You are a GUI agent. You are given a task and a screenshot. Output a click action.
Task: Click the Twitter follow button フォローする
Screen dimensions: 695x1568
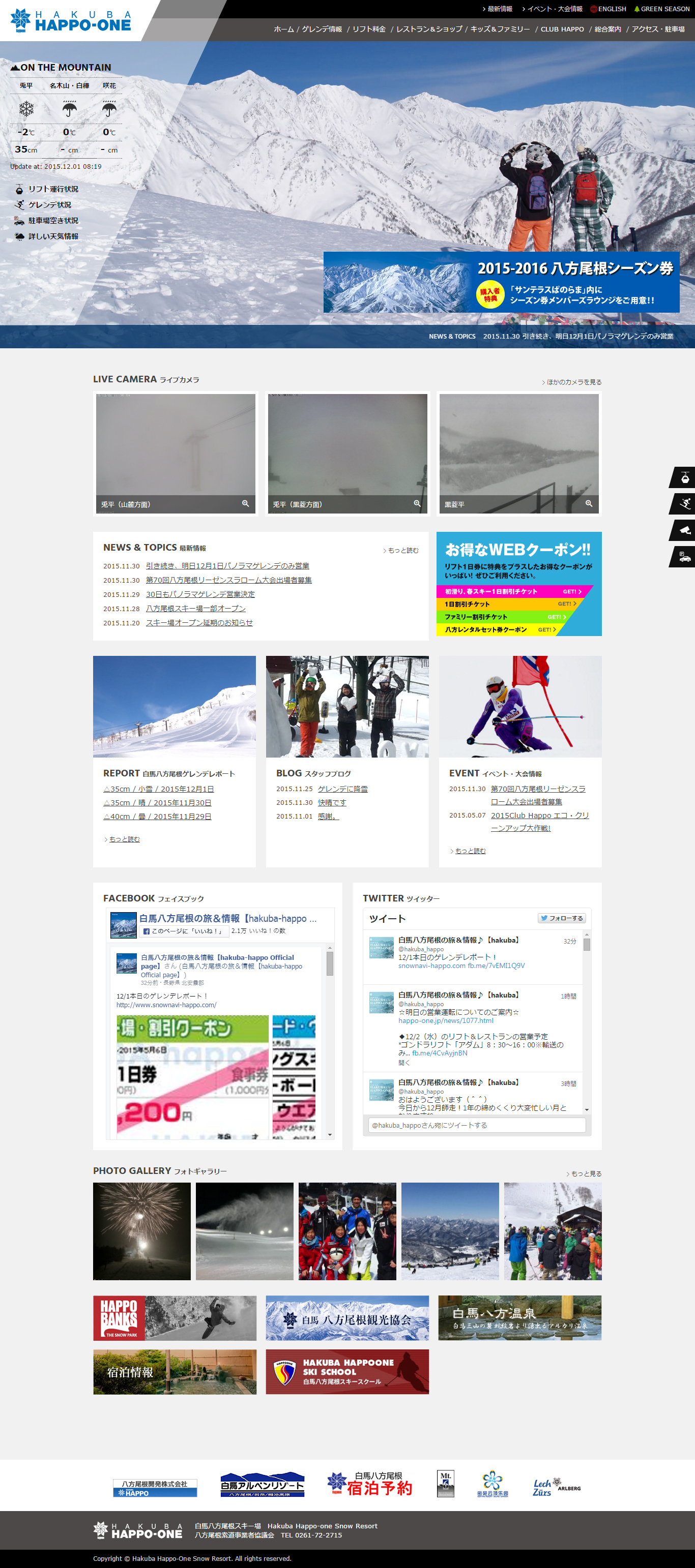[x=562, y=918]
